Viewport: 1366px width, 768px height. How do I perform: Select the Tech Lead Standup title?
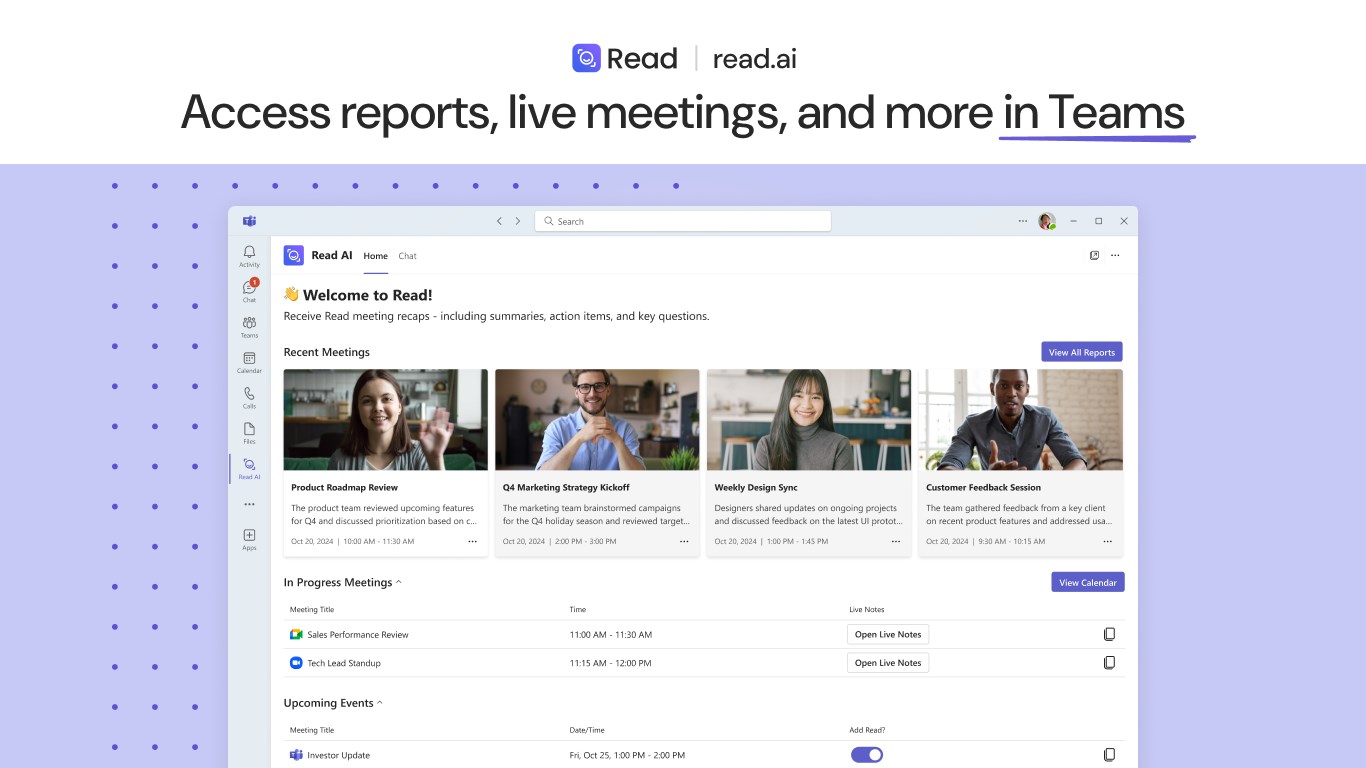coord(344,663)
